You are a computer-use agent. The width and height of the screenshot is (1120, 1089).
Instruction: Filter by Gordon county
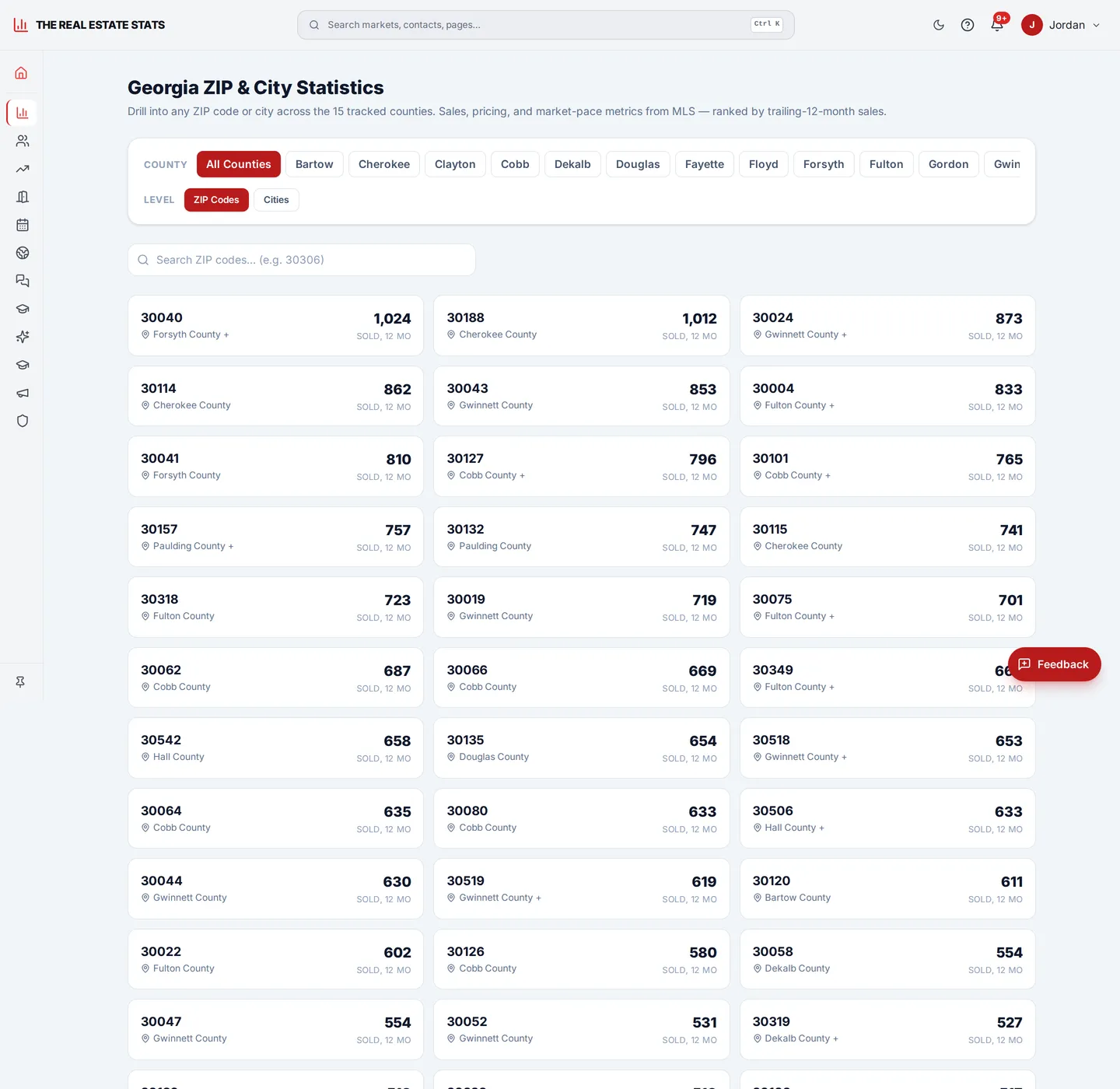(949, 164)
